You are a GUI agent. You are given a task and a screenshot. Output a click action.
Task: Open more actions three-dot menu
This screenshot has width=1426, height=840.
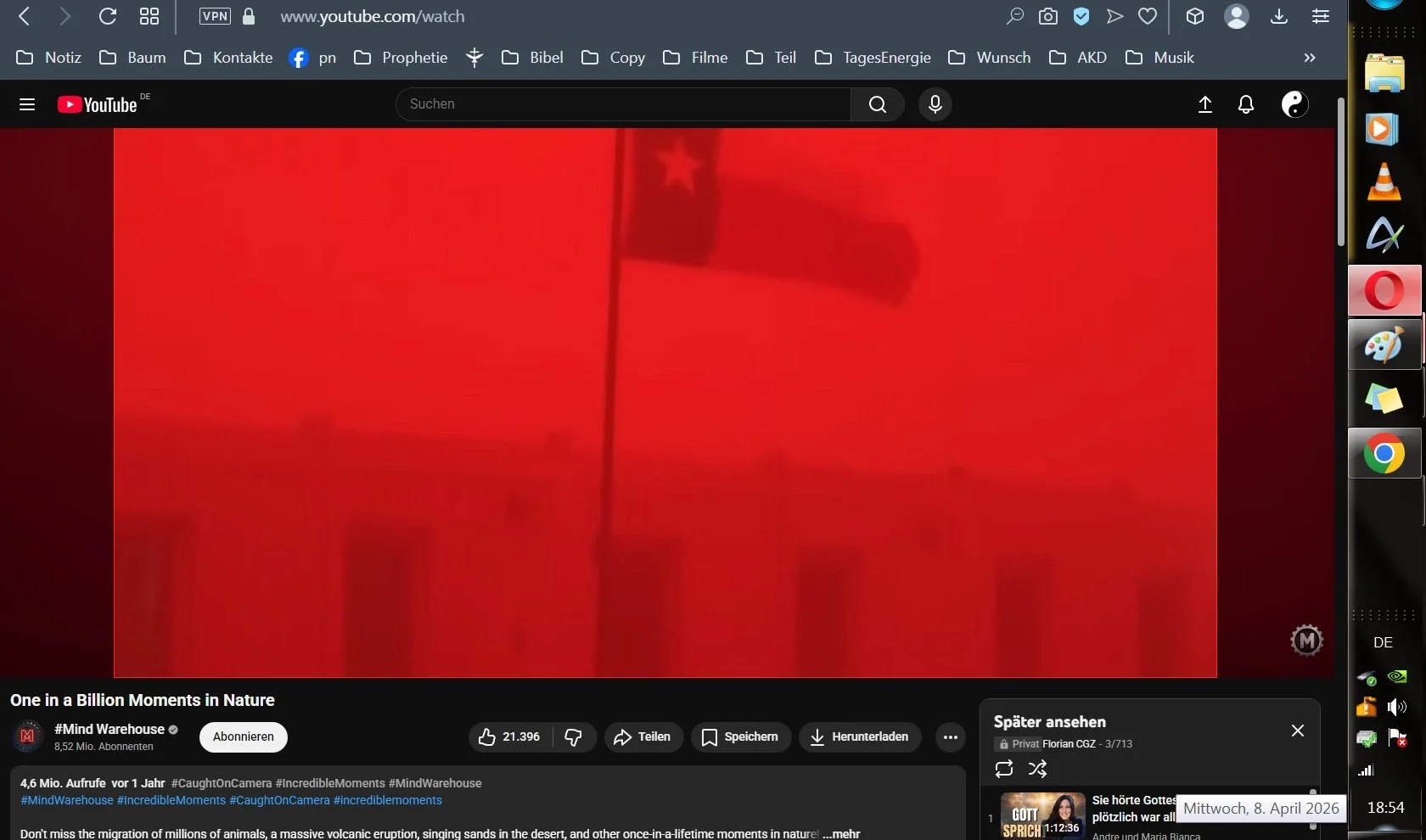(x=951, y=736)
